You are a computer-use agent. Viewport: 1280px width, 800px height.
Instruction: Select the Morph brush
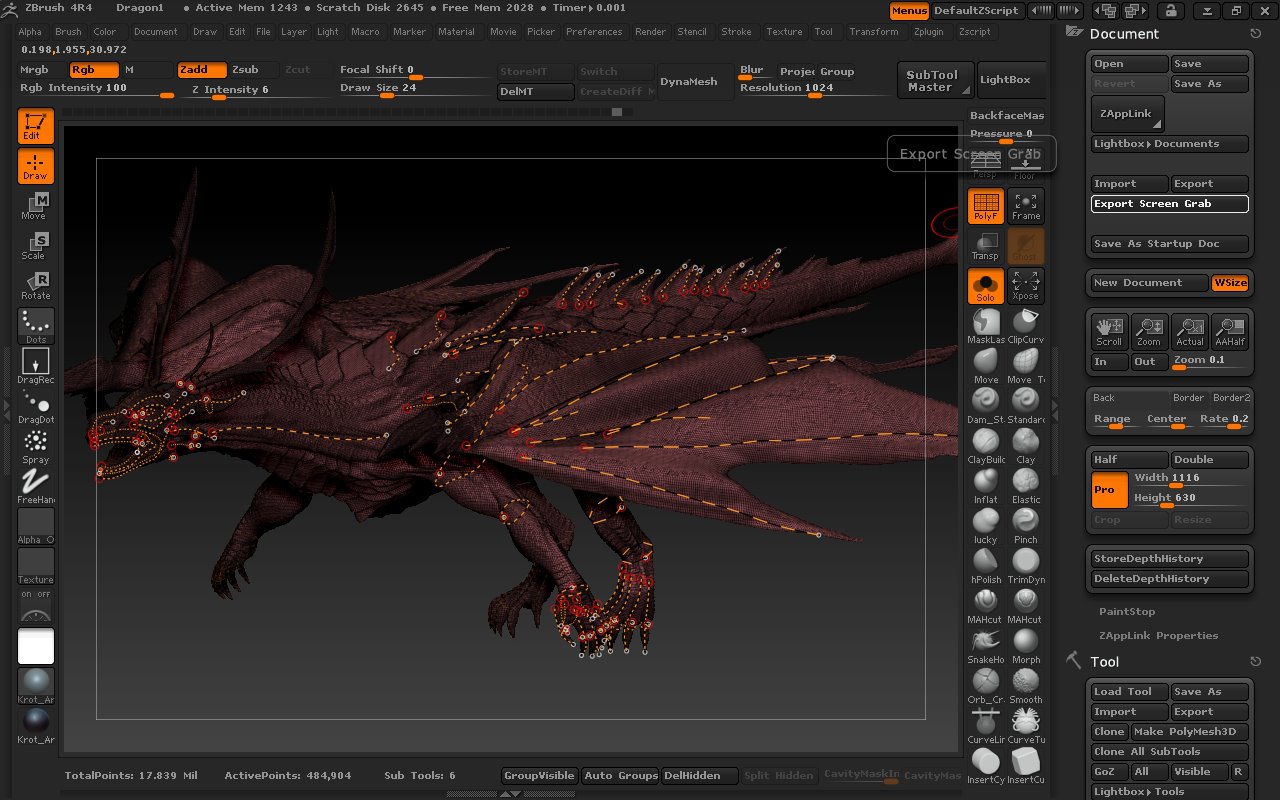(x=1026, y=646)
